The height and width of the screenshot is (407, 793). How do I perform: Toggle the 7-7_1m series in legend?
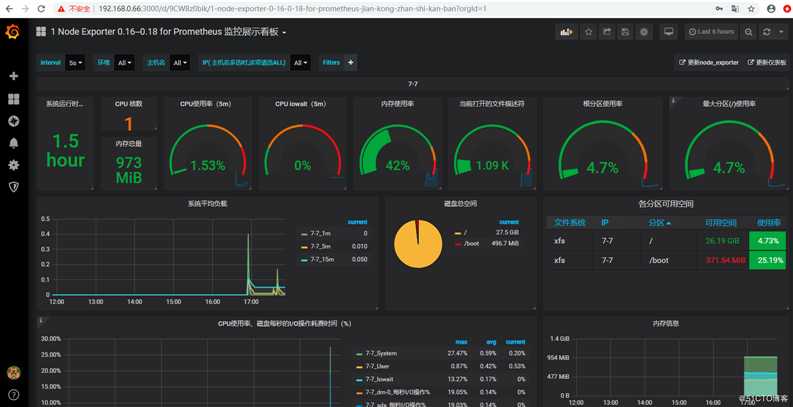[320, 234]
